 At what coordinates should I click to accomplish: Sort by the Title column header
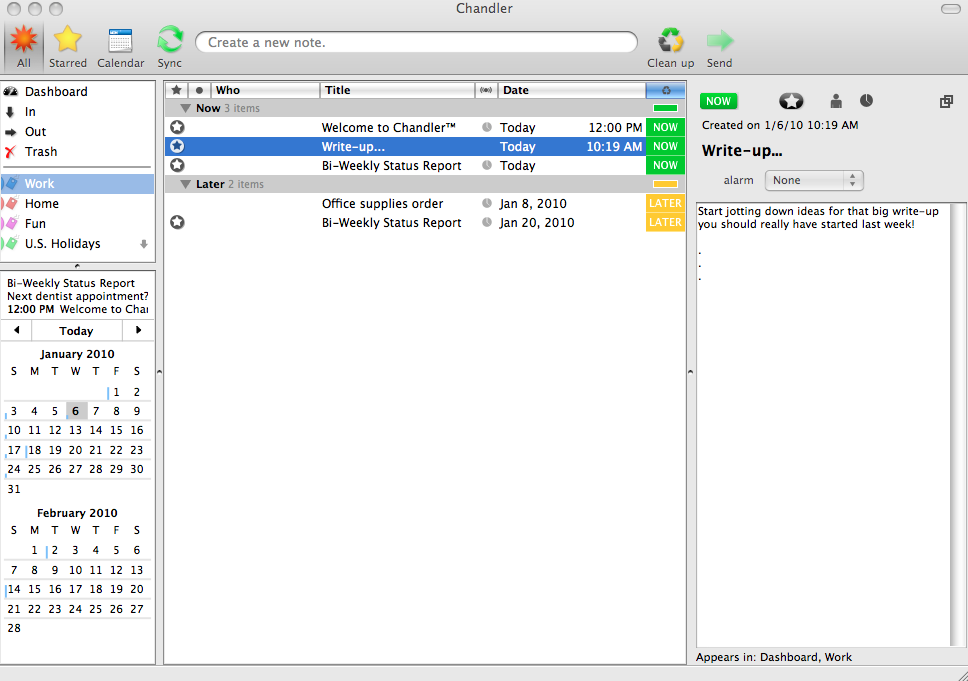pos(398,90)
